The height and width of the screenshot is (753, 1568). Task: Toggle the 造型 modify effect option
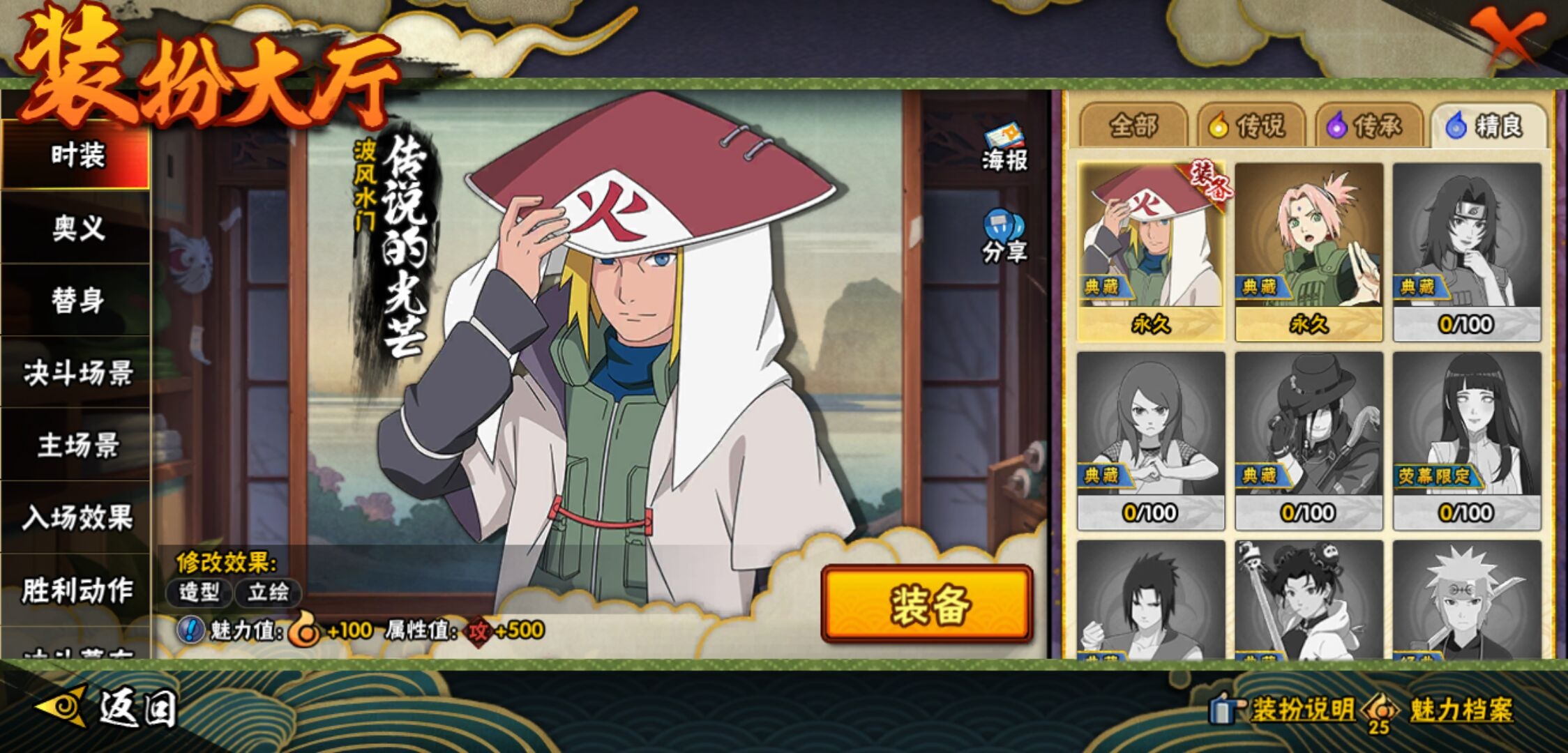pos(199,593)
